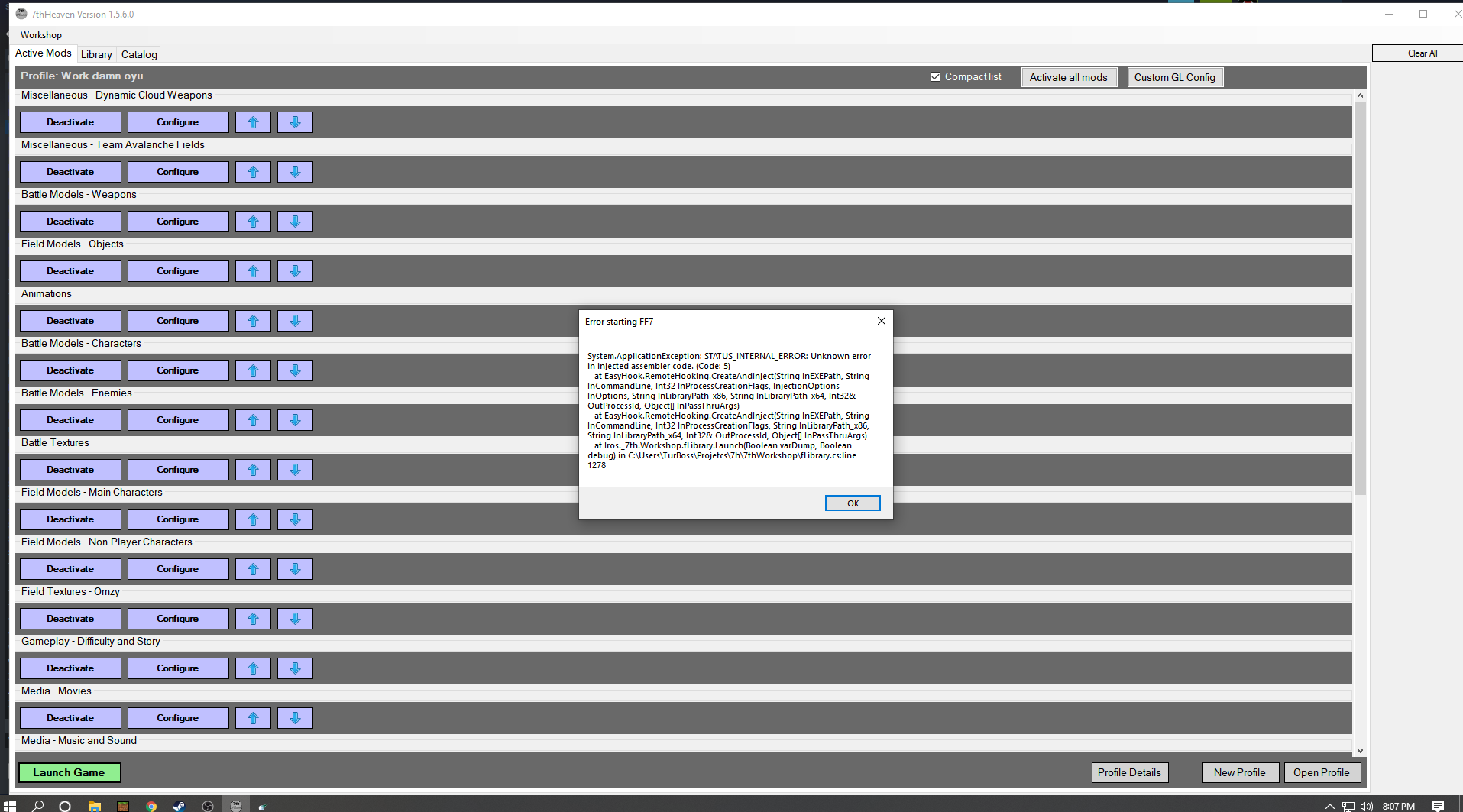The height and width of the screenshot is (812, 1463).
Task: Move Battle Textures mod down
Action: [295, 470]
